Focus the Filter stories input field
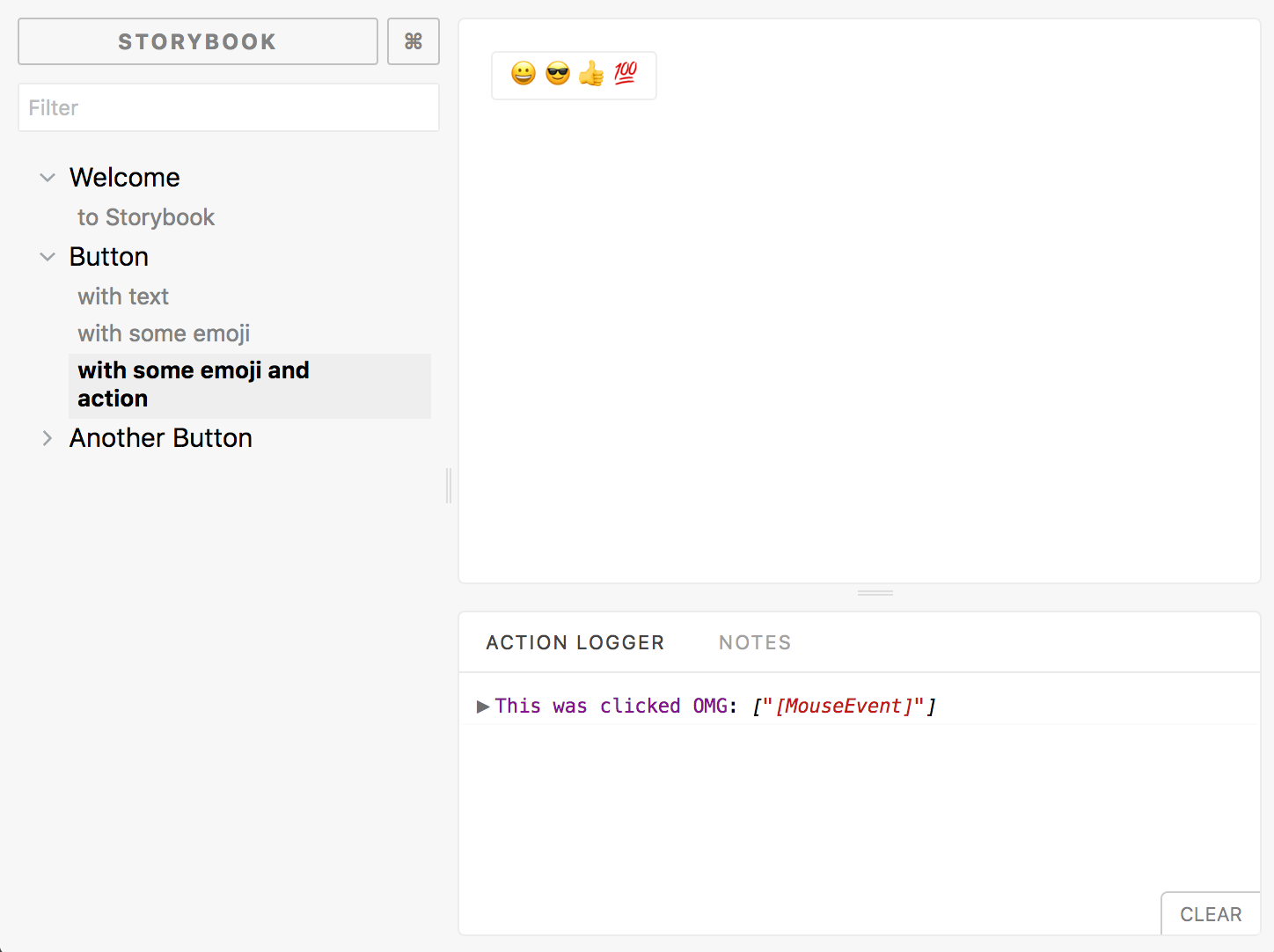The height and width of the screenshot is (952, 1274). 229,107
